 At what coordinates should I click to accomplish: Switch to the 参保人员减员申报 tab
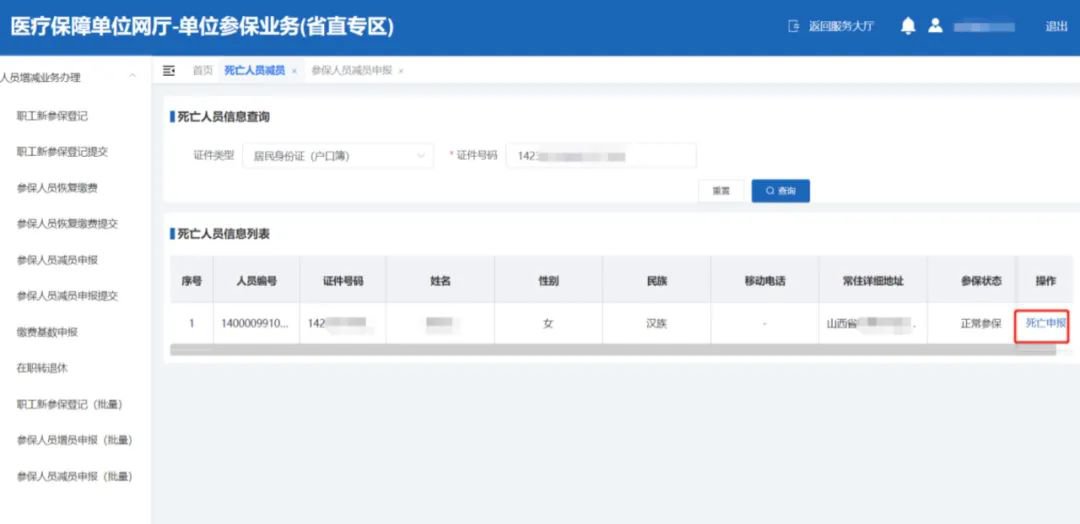pyautogui.click(x=351, y=71)
